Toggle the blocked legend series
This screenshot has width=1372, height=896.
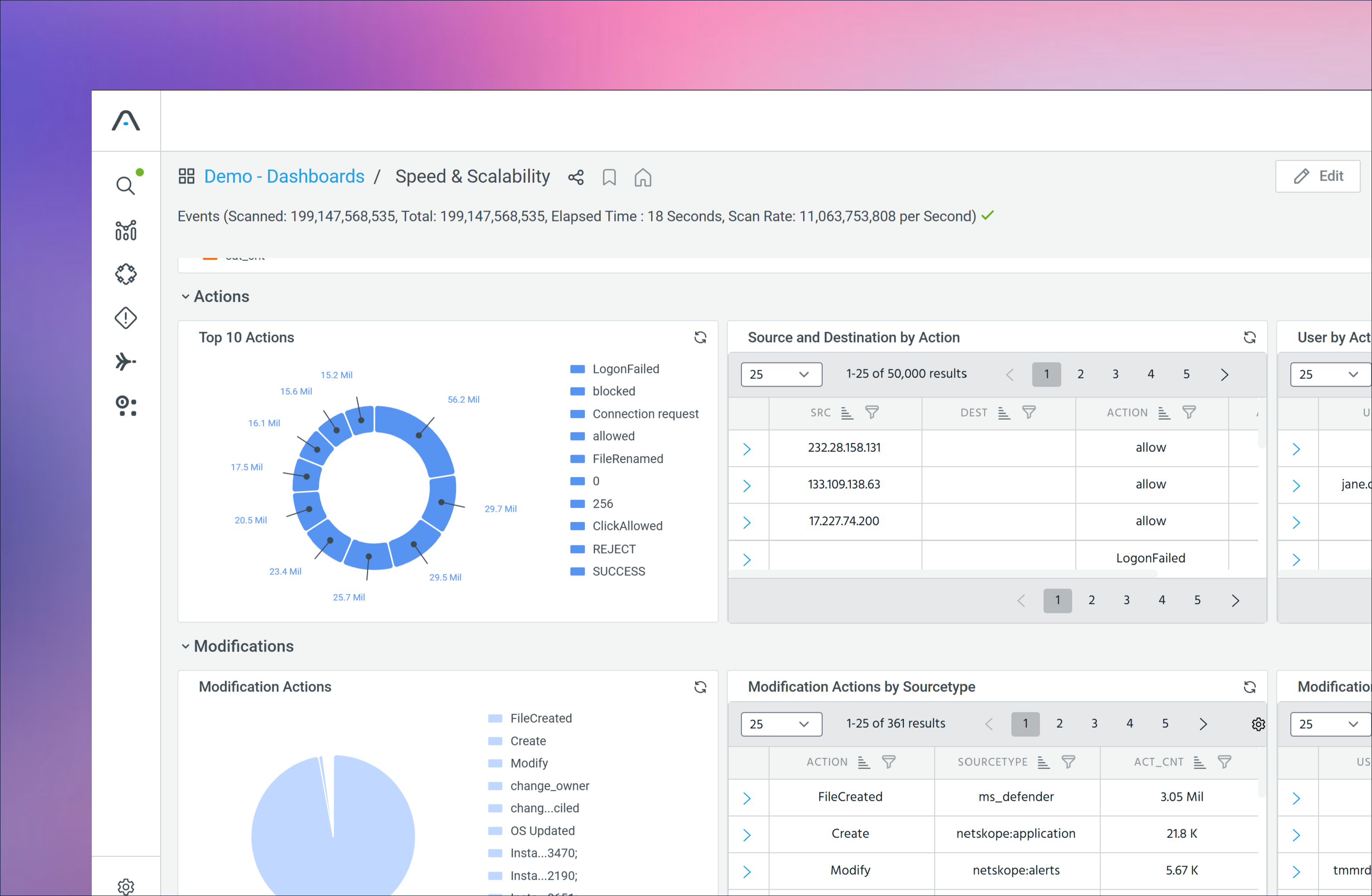point(613,392)
